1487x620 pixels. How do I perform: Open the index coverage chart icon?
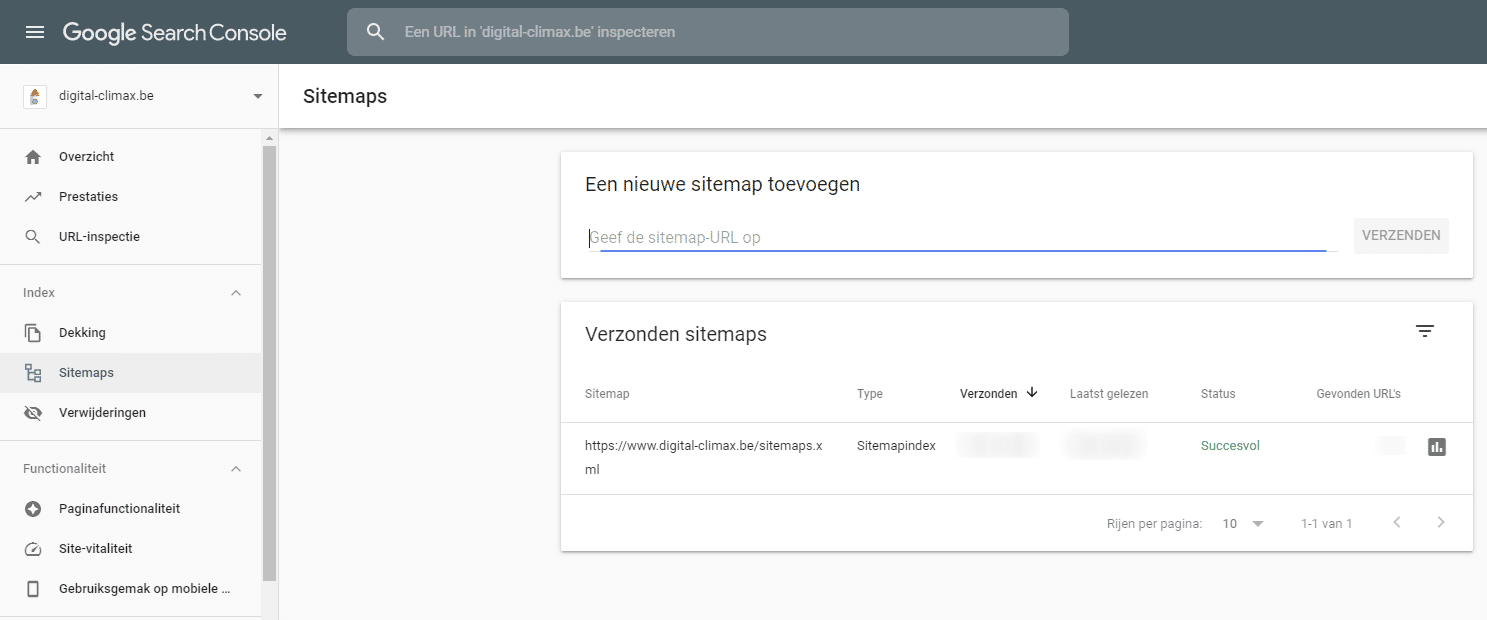tap(1437, 447)
